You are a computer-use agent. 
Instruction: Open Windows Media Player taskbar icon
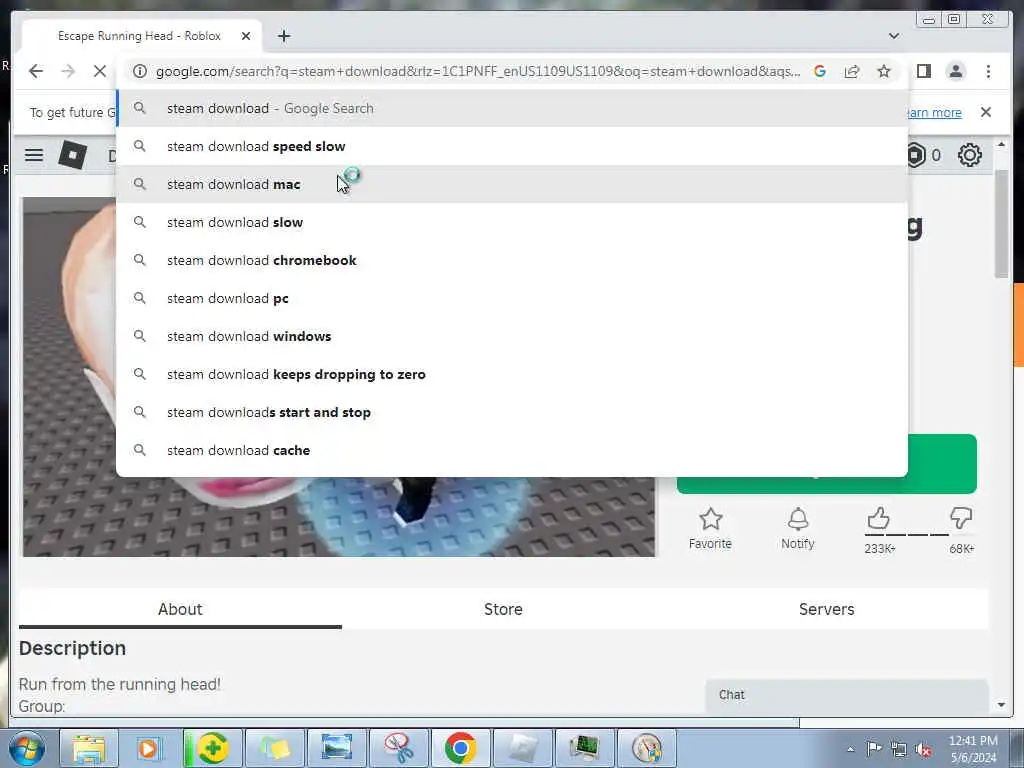point(149,748)
